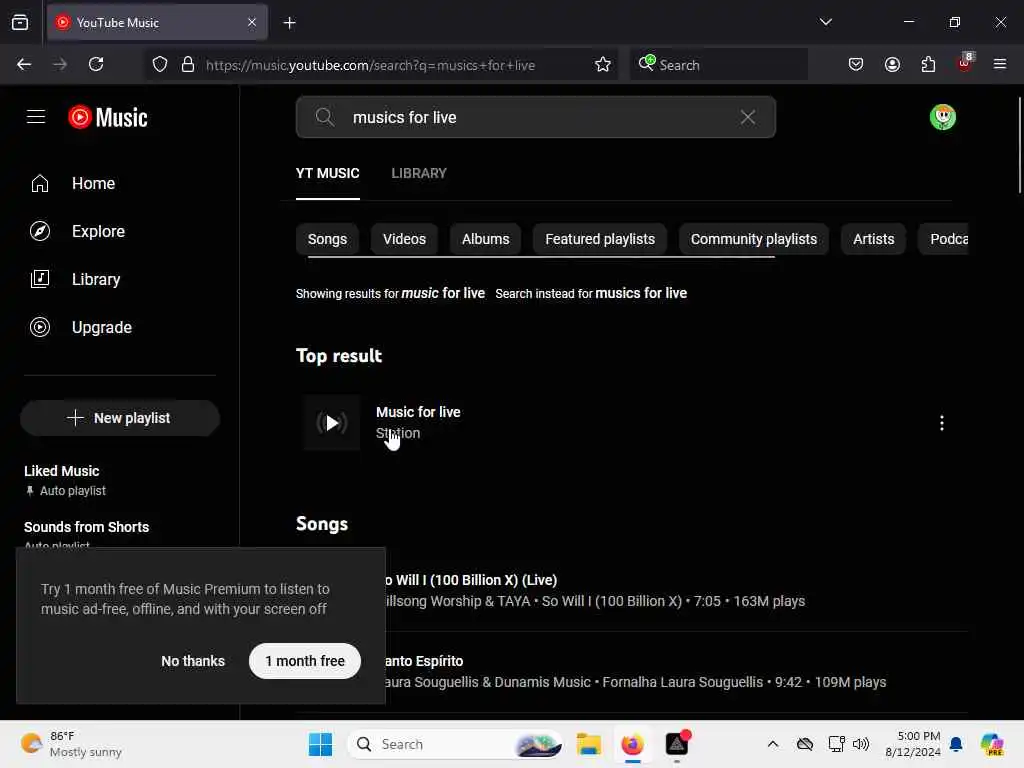The height and width of the screenshot is (768, 1024).
Task: Open the weather widget showing 86°F
Action: coord(72,744)
